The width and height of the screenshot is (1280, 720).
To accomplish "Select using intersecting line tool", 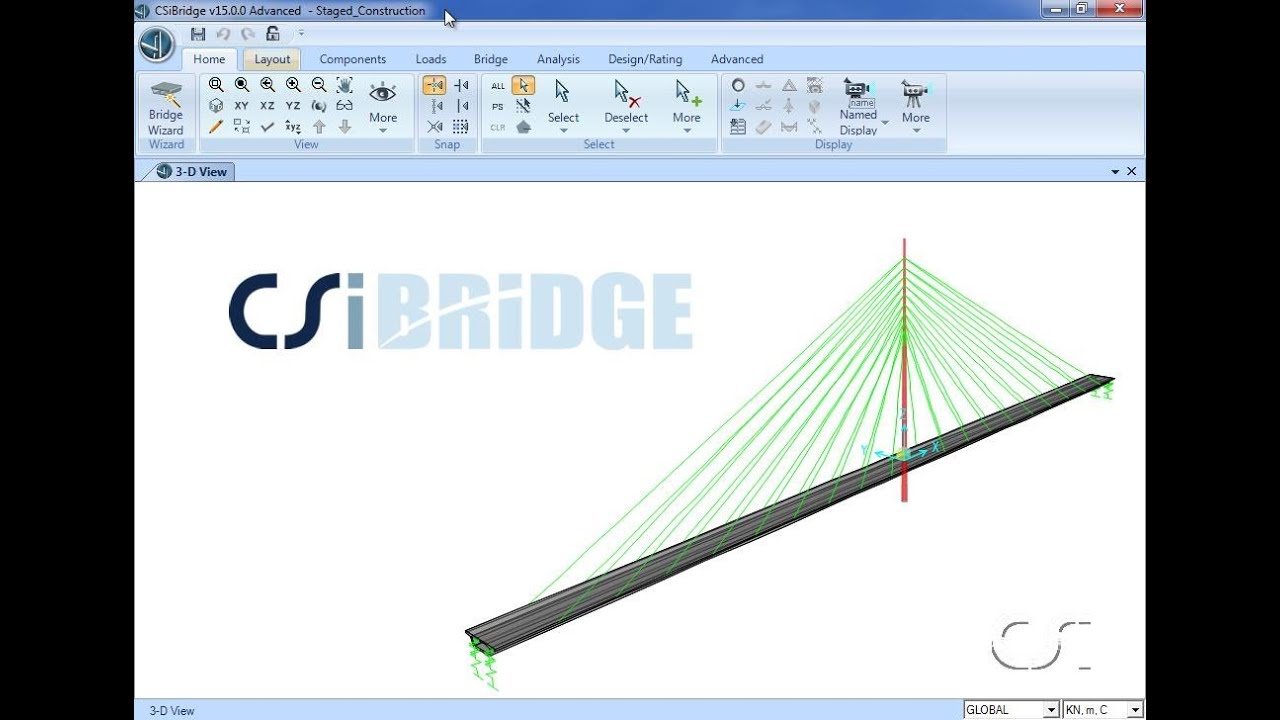I will [523, 106].
